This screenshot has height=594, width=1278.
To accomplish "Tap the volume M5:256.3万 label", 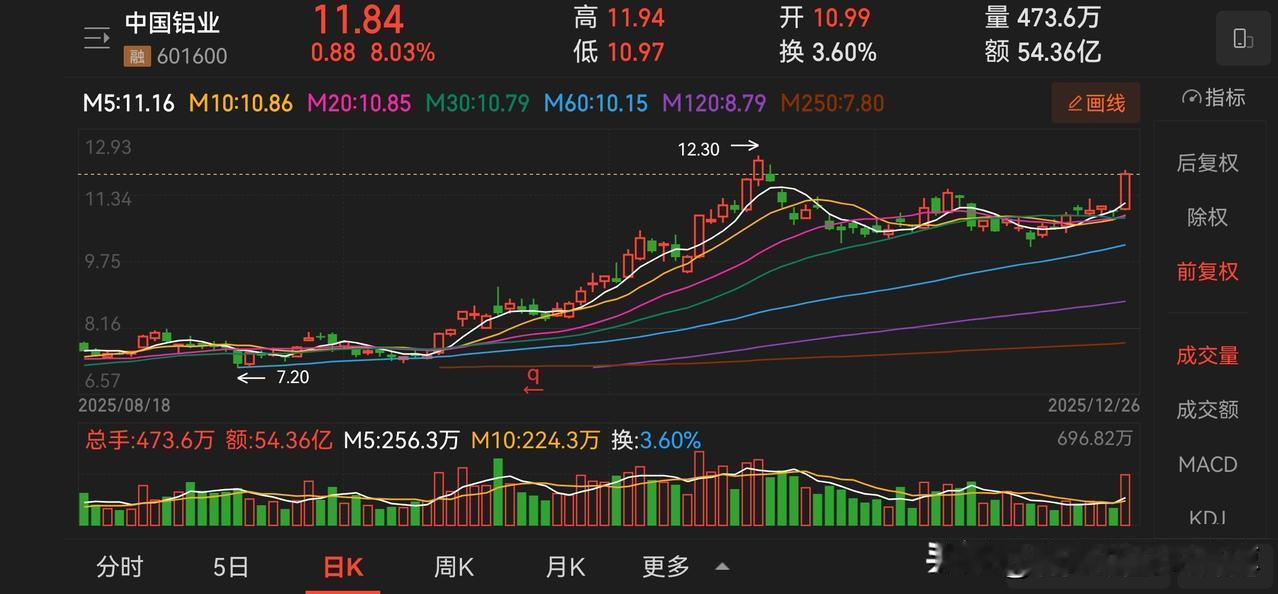I will [401, 440].
